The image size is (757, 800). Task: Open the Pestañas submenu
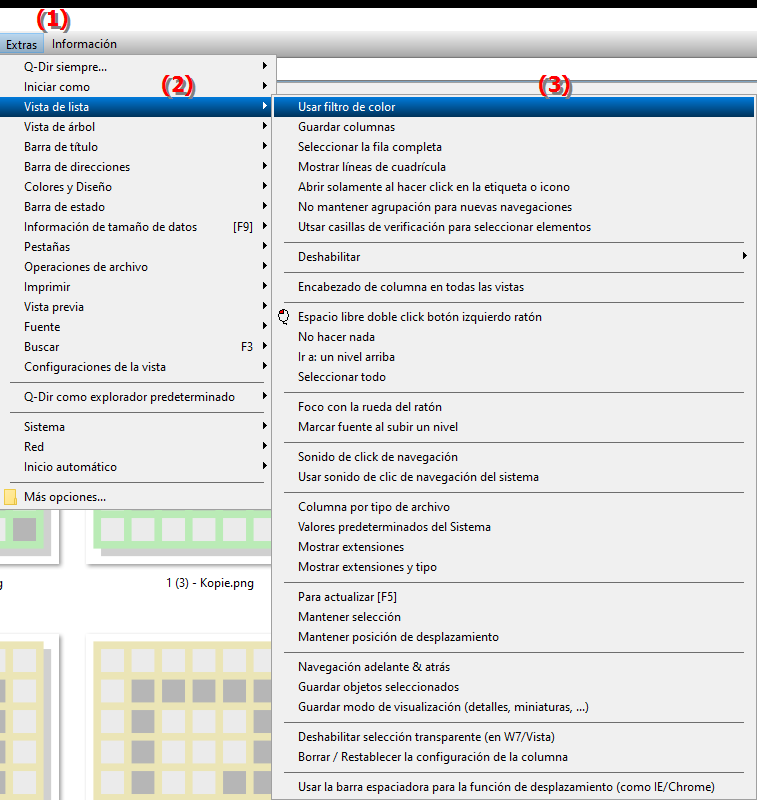(137, 247)
